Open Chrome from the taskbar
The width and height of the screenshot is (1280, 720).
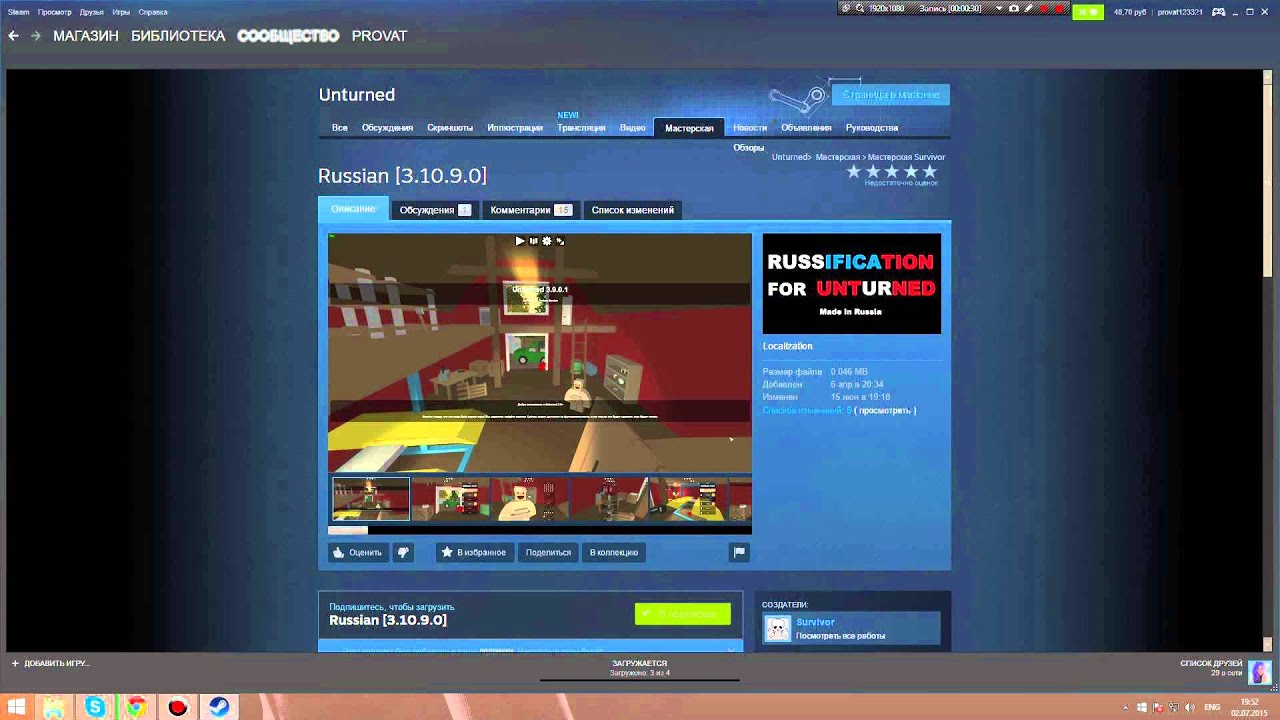[136, 707]
